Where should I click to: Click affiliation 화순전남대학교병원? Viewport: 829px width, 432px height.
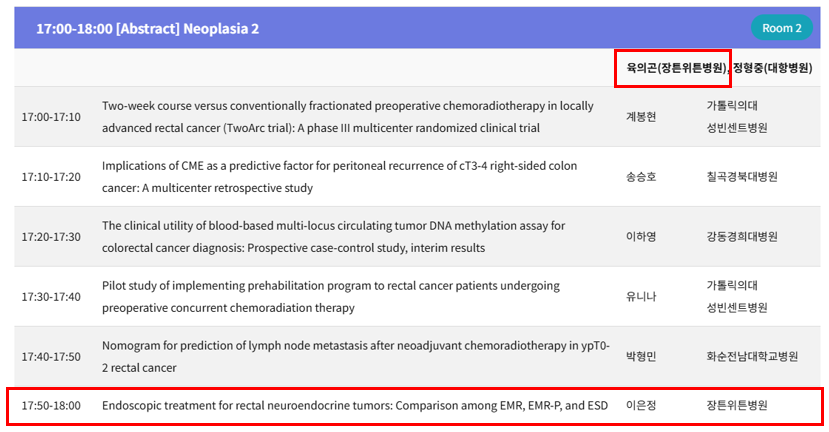pos(752,357)
